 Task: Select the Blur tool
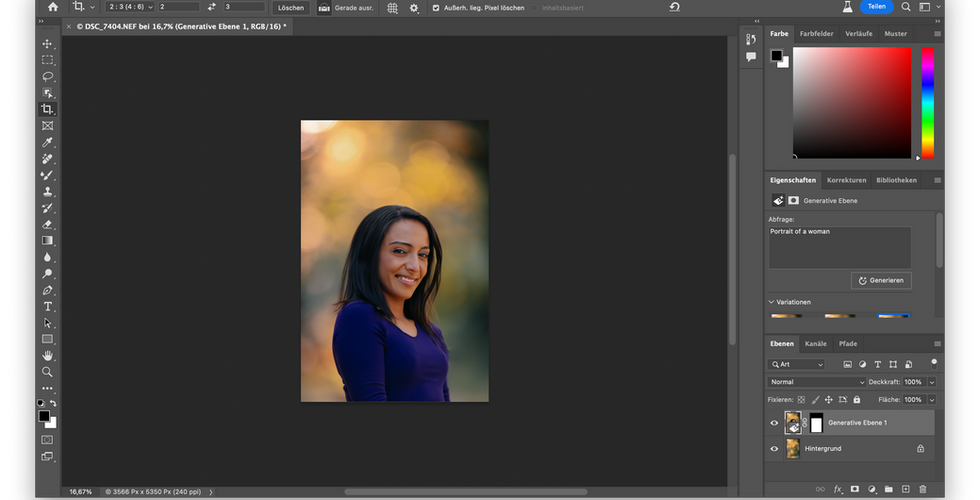pyautogui.click(x=47, y=257)
